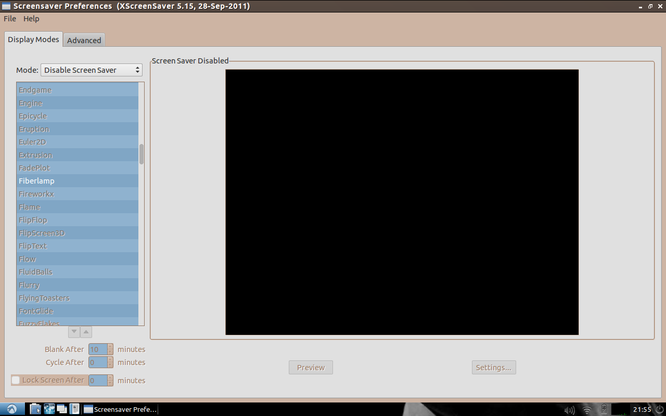Select Eruption in the screensaver list
666x416 pixels.
point(77,129)
